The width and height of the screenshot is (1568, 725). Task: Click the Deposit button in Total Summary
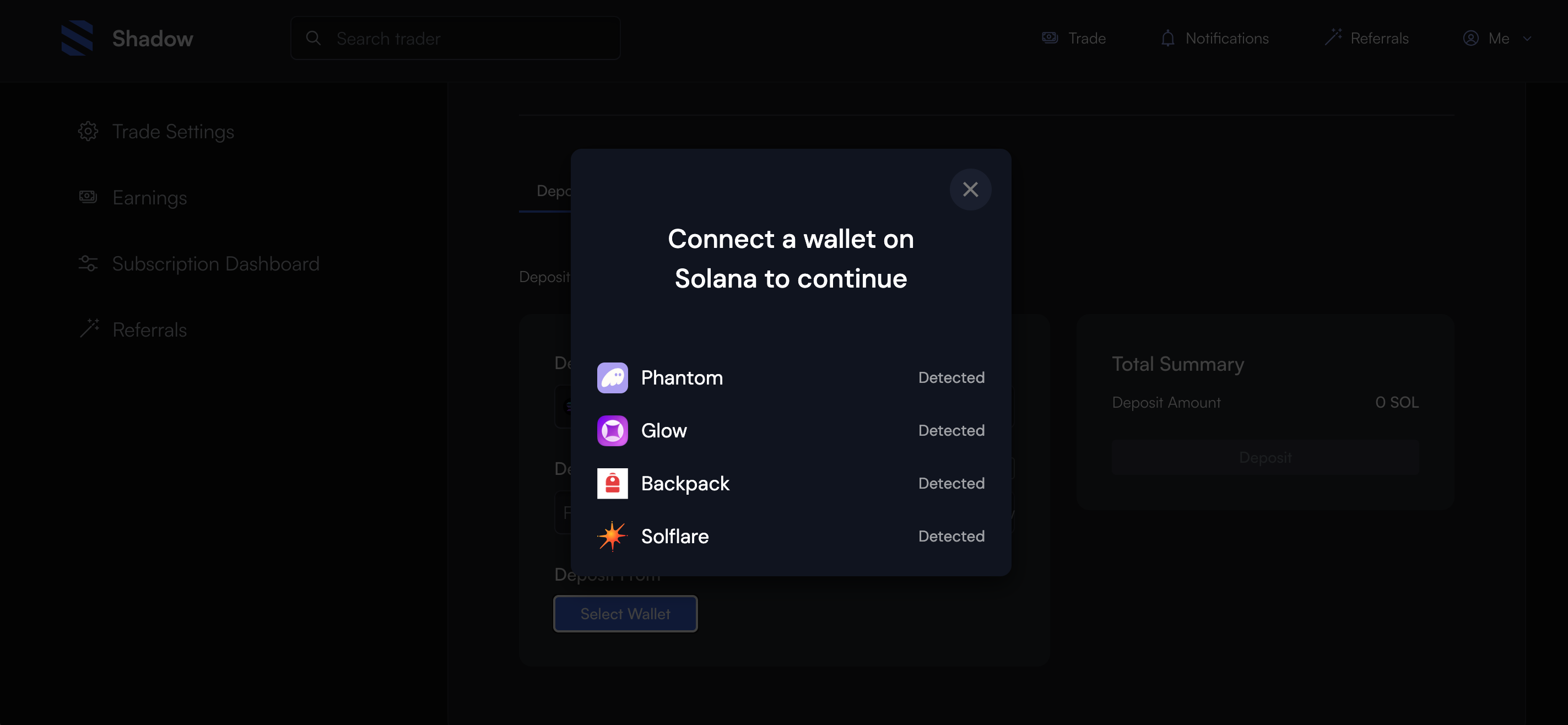coord(1265,457)
